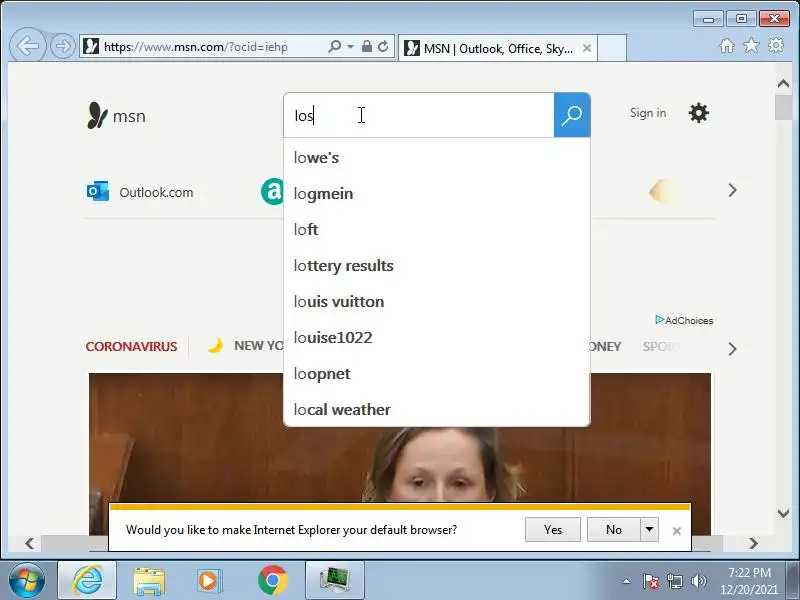Image resolution: width=800 pixels, height=600 pixels.
Task: Click the browser Back arrow button
Action: [x=28, y=46]
